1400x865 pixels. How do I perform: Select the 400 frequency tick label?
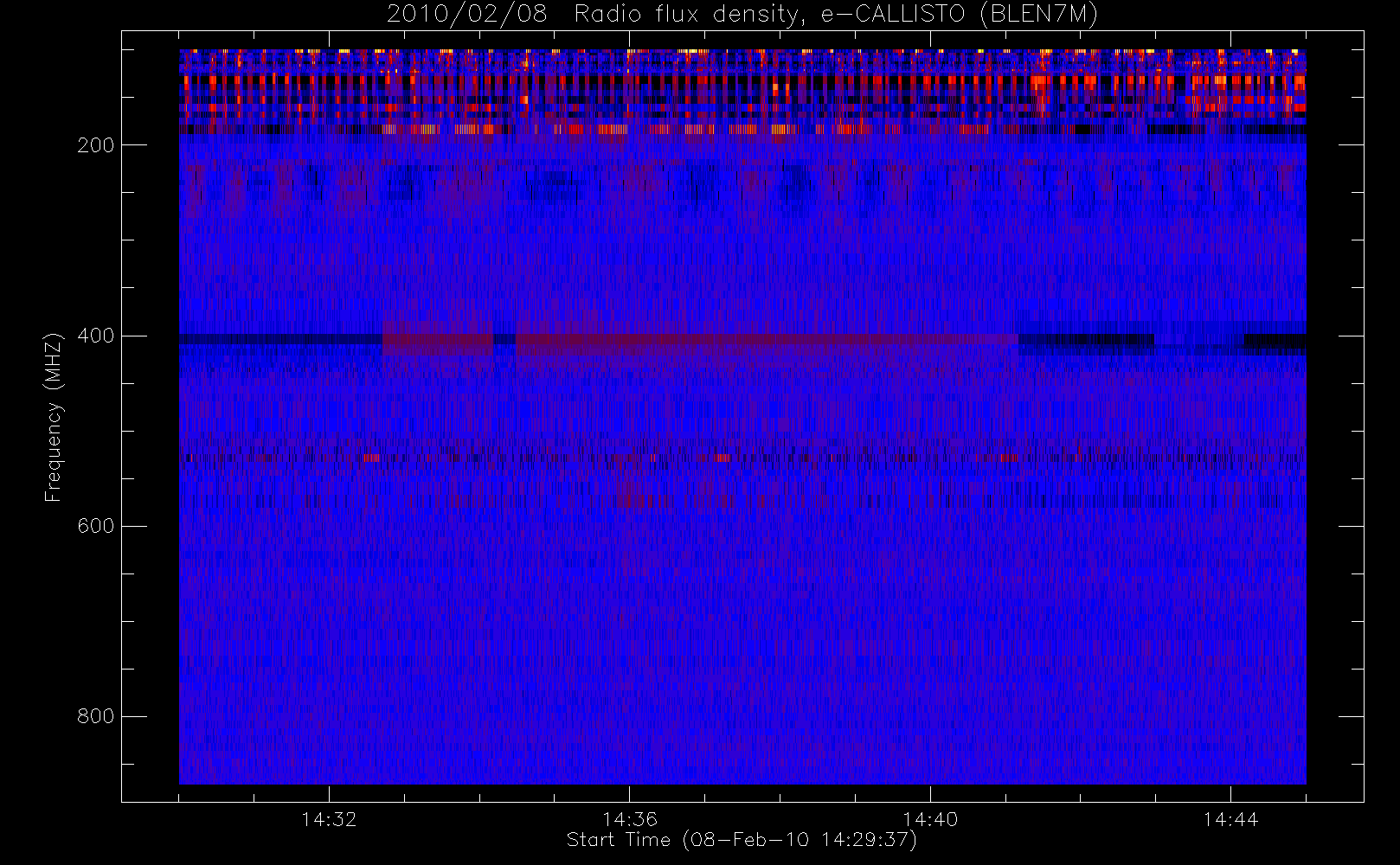coord(95,336)
